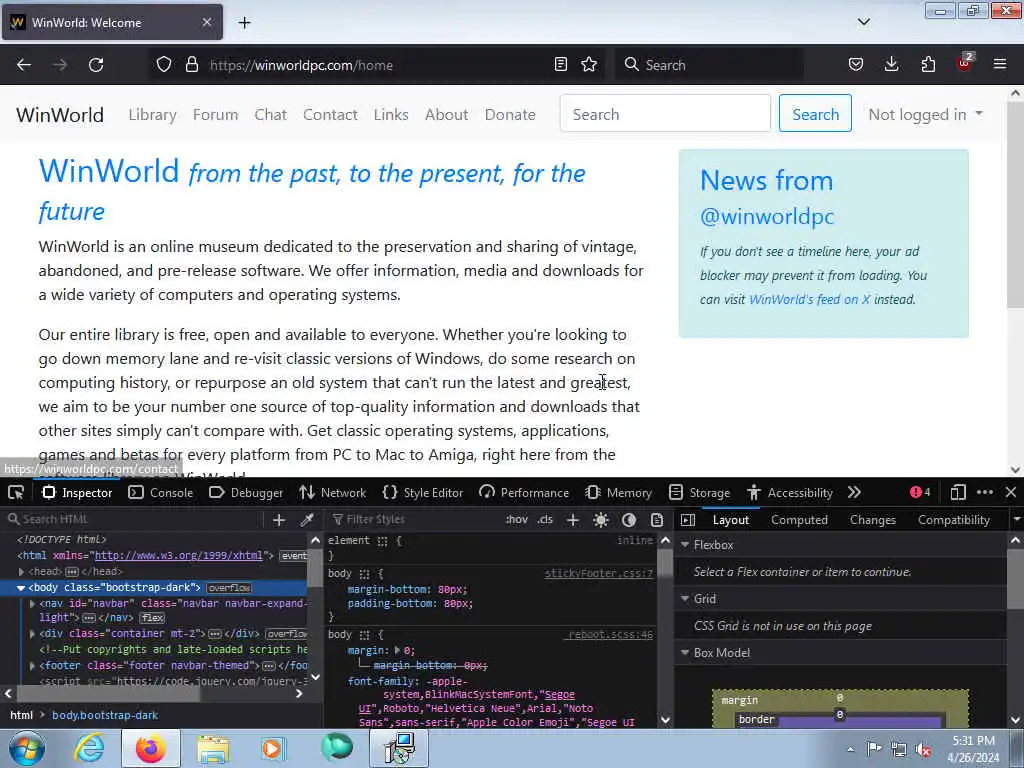Switch to the Changes side tab
Image resolution: width=1024 pixels, height=768 pixels.
[x=872, y=520]
